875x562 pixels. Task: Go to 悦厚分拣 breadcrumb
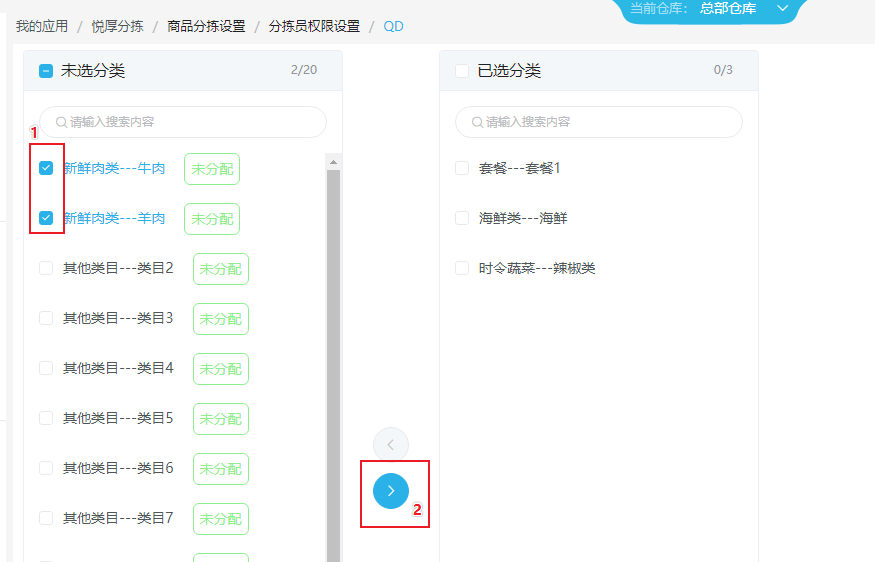point(118,26)
